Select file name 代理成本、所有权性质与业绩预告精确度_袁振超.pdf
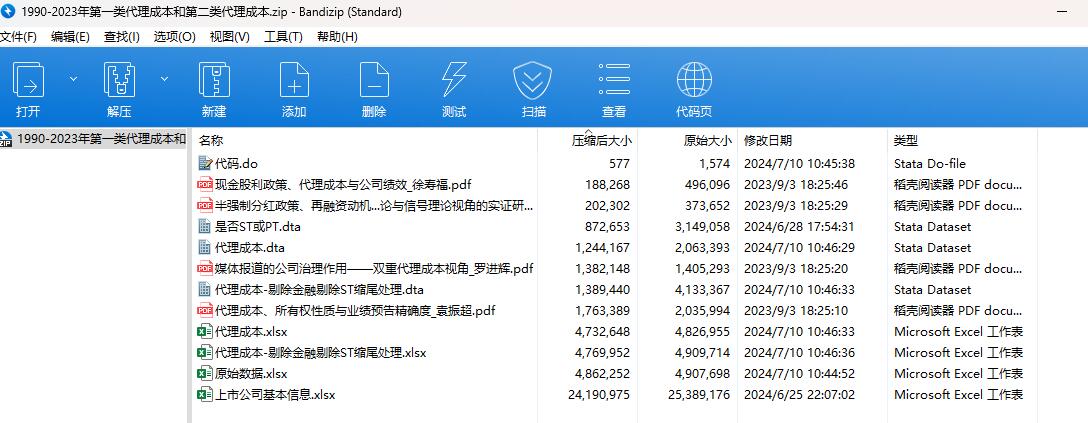 point(355,310)
